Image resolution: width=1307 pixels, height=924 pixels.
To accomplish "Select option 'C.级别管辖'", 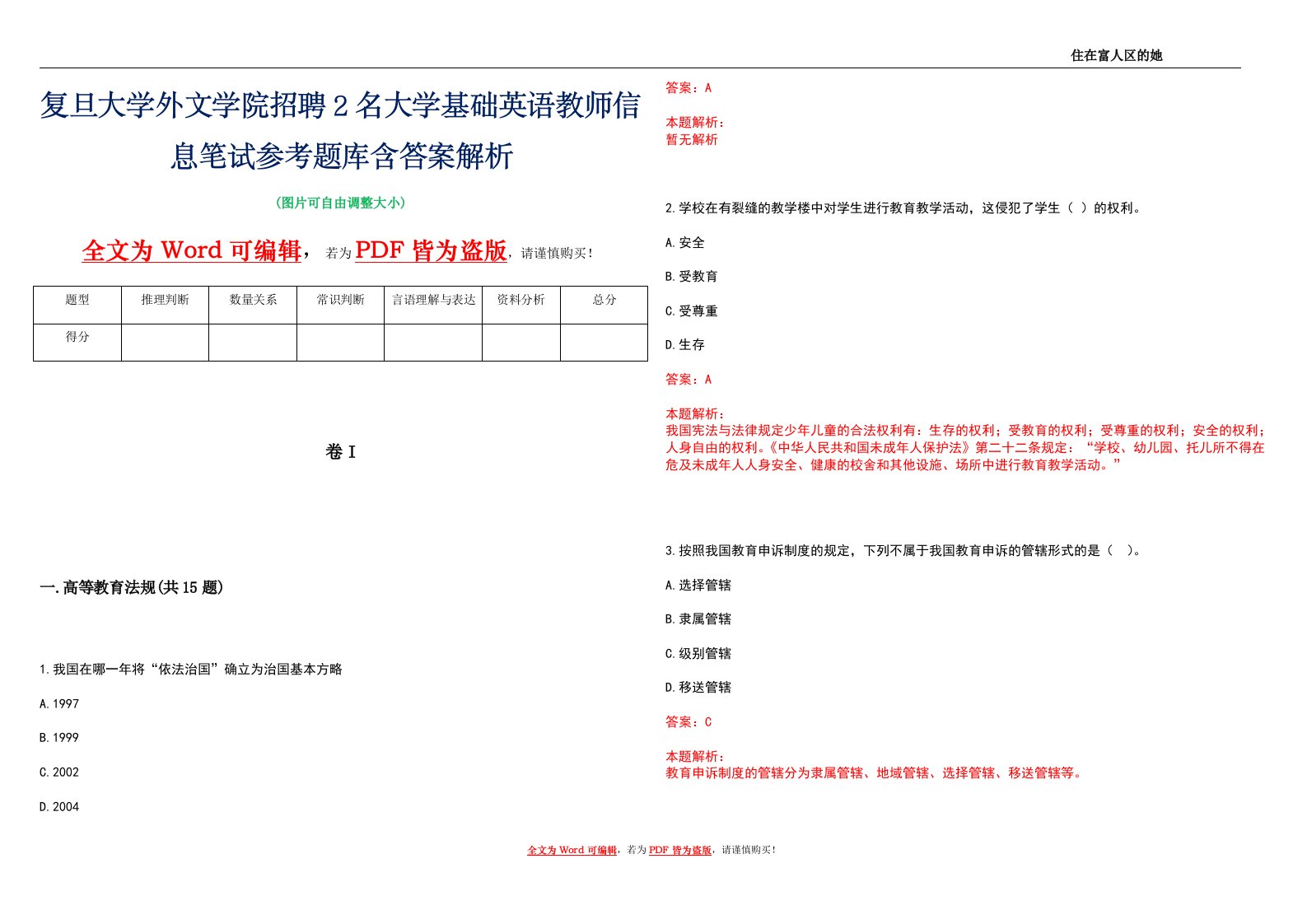I will click(698, 654).
